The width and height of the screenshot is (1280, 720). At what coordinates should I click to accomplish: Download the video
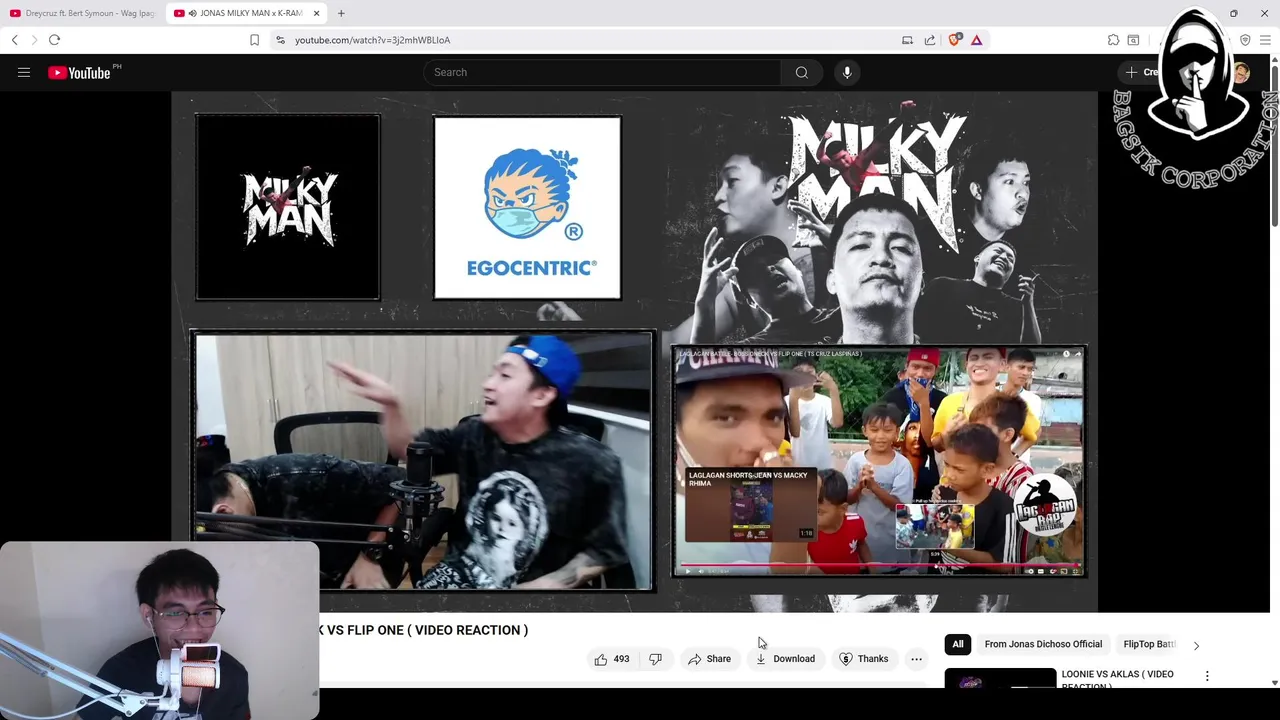[785, 659]
